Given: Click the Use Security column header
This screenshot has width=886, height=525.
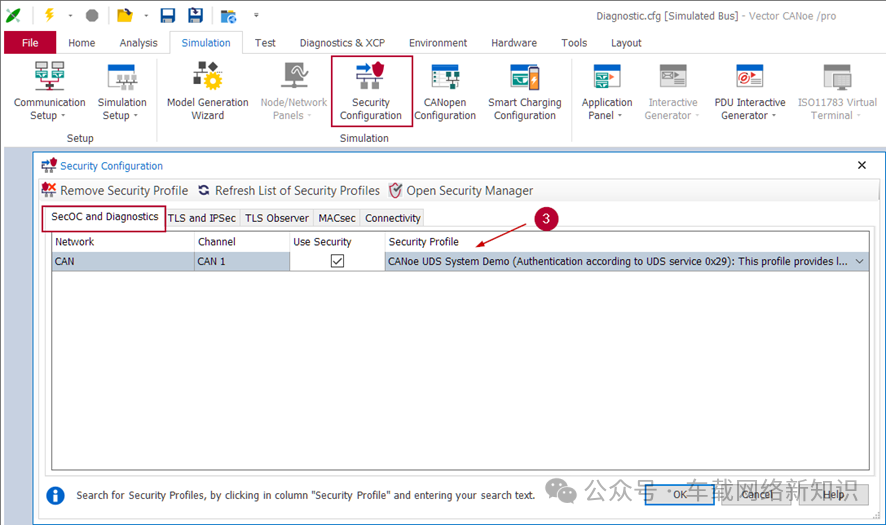Looking at the screenshot, I should [337, 242].
